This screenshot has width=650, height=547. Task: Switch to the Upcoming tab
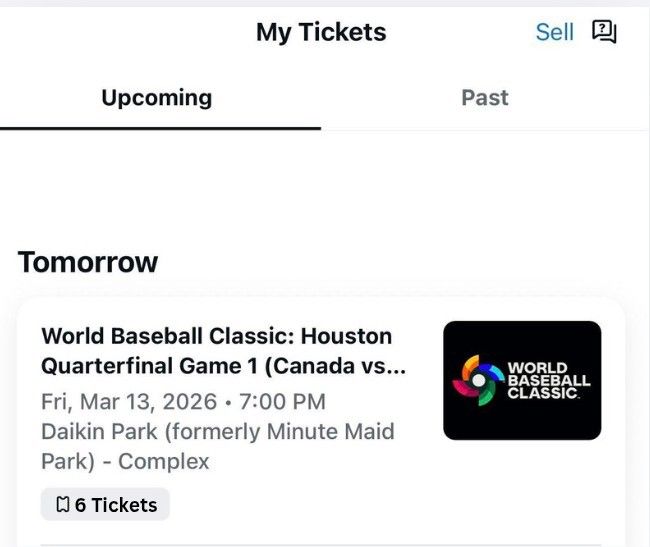pos(156,98)
